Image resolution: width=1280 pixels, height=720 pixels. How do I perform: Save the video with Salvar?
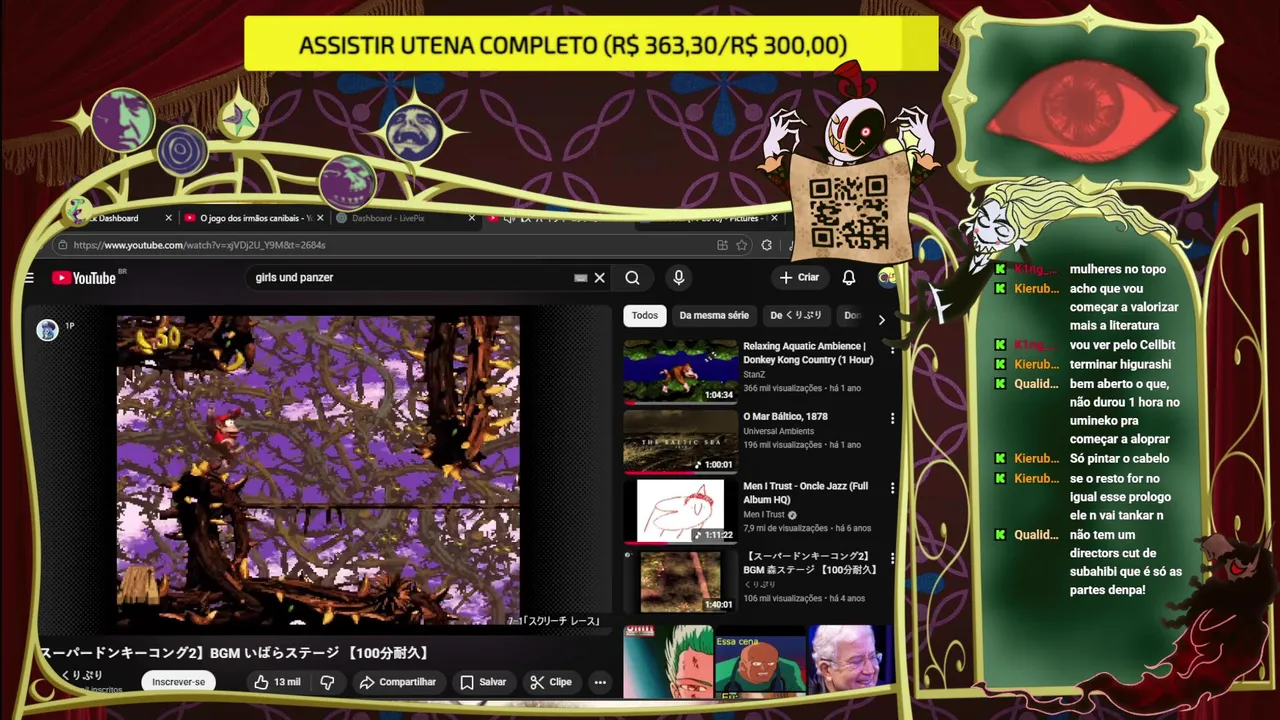tap(483, 682)
